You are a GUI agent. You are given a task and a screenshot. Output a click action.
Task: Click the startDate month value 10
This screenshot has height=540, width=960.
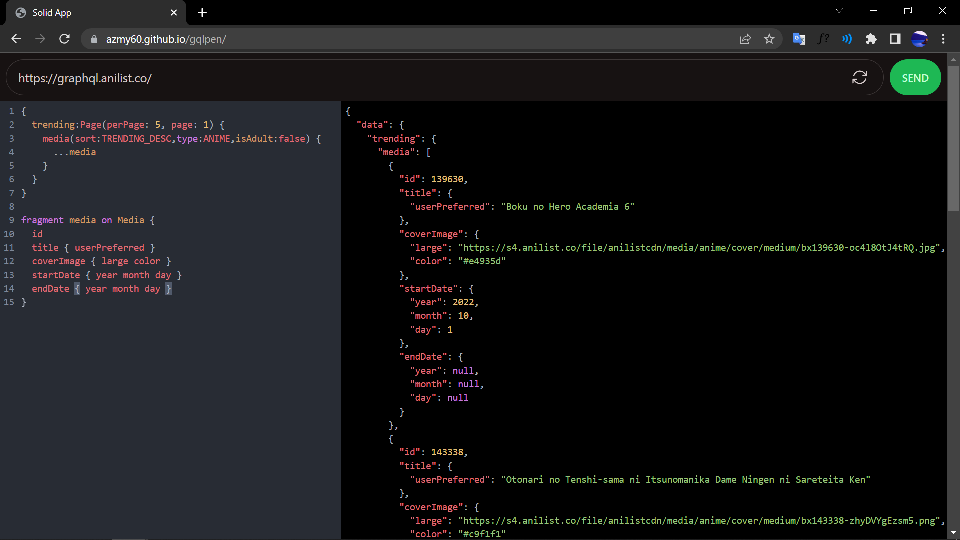[x=463, y=316]
